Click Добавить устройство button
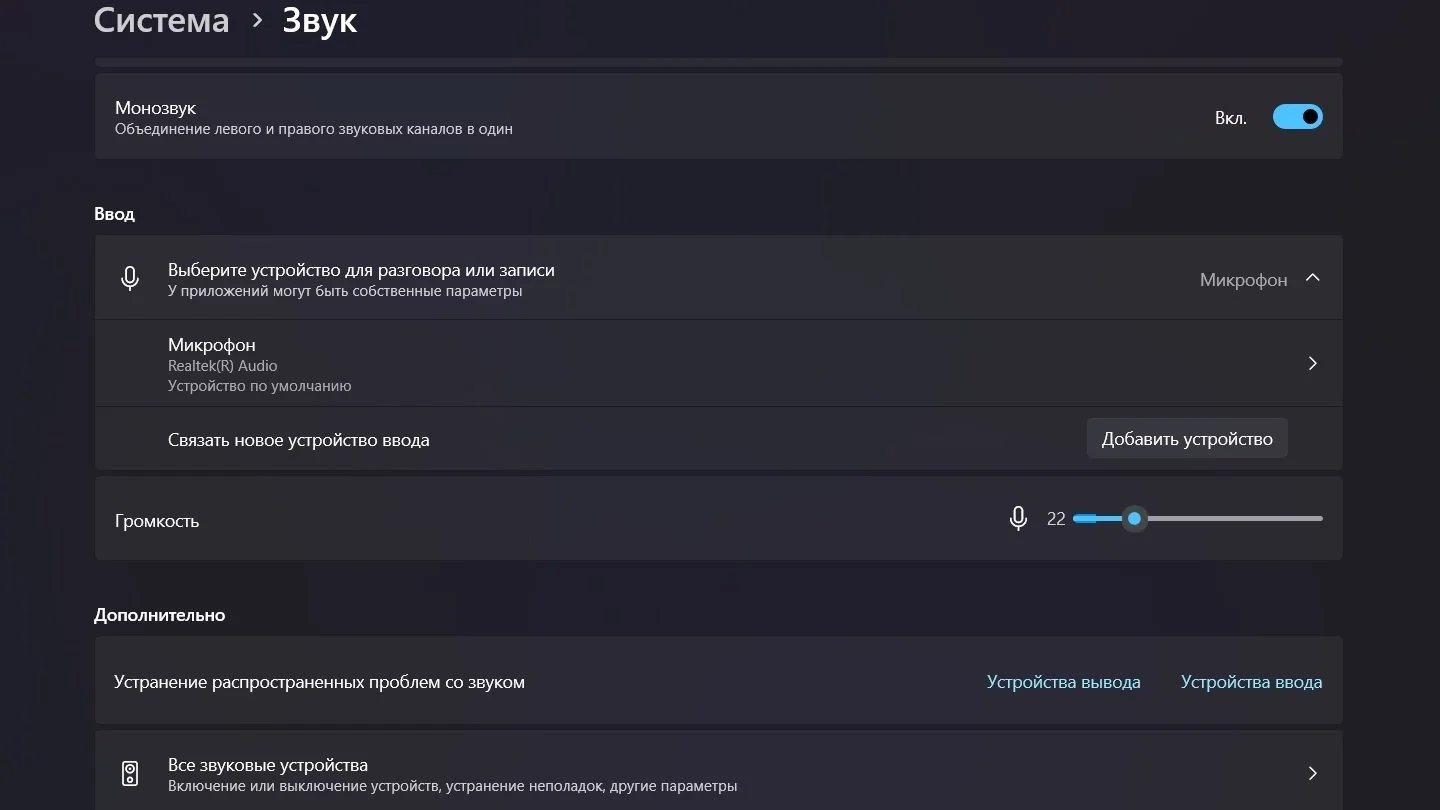 coord(1187,439)
